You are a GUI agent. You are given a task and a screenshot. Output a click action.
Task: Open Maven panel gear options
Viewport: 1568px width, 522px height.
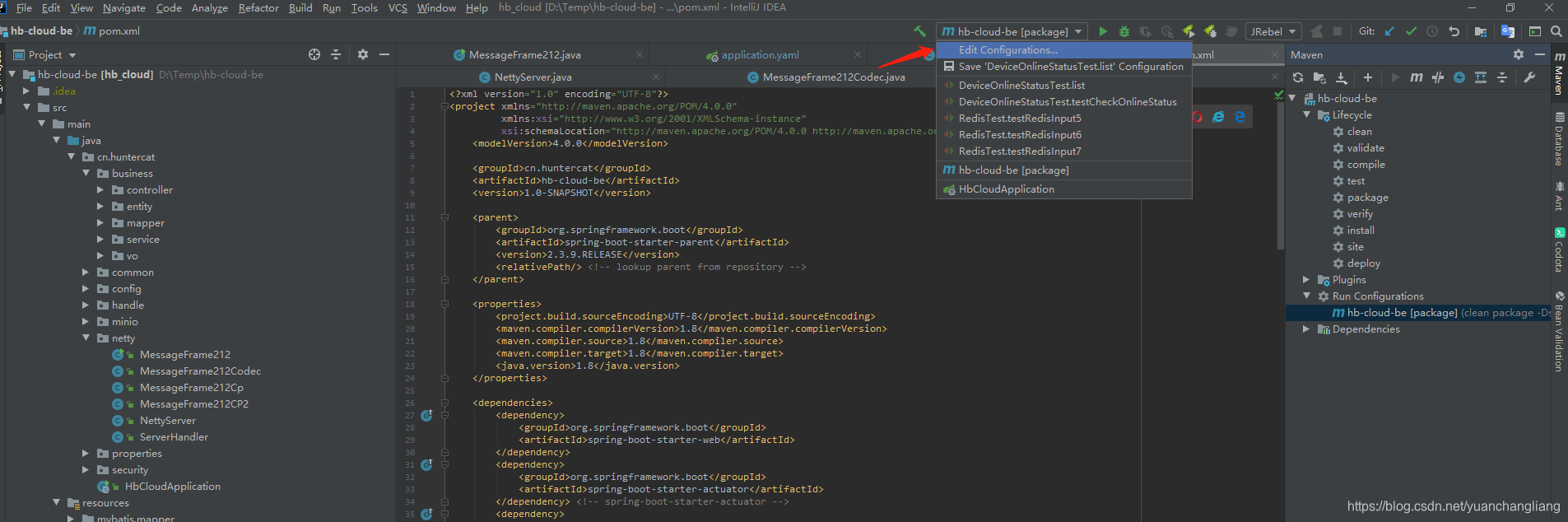(x=1519, y=54)
